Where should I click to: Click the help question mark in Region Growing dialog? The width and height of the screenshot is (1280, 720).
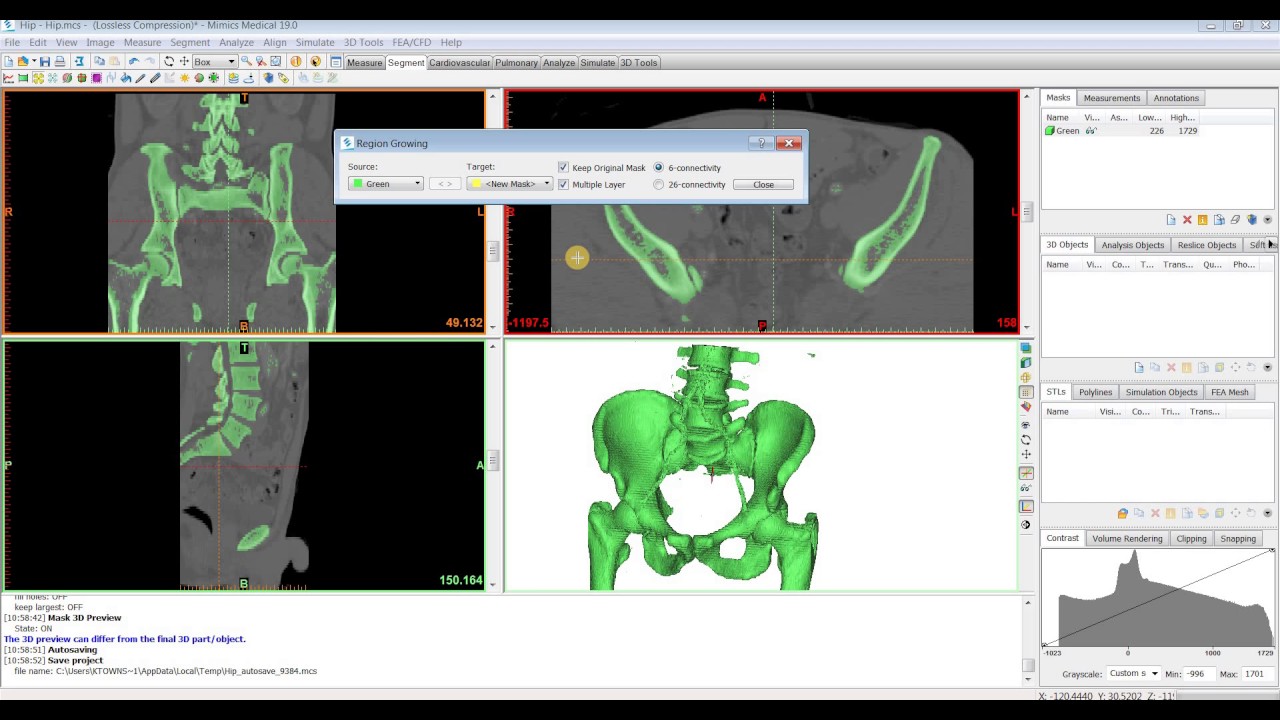pos(761,143)
